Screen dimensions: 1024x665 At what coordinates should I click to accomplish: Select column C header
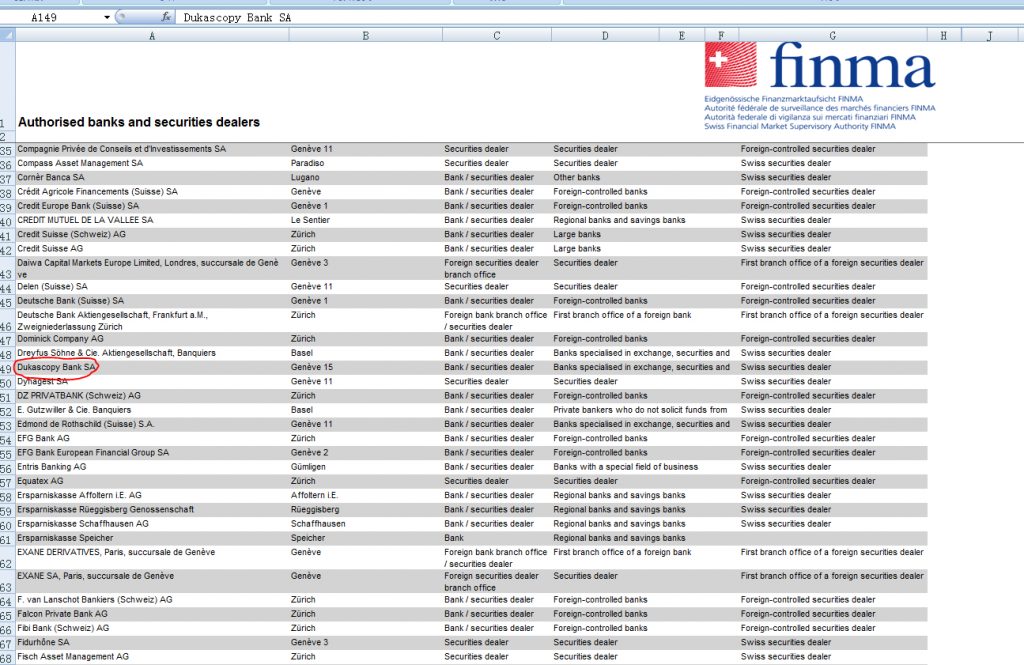click(497, 36)
